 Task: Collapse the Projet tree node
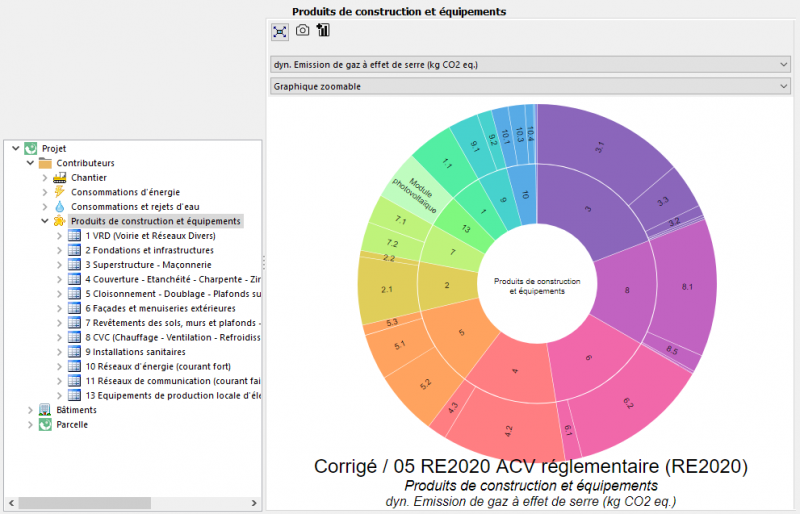16,149
